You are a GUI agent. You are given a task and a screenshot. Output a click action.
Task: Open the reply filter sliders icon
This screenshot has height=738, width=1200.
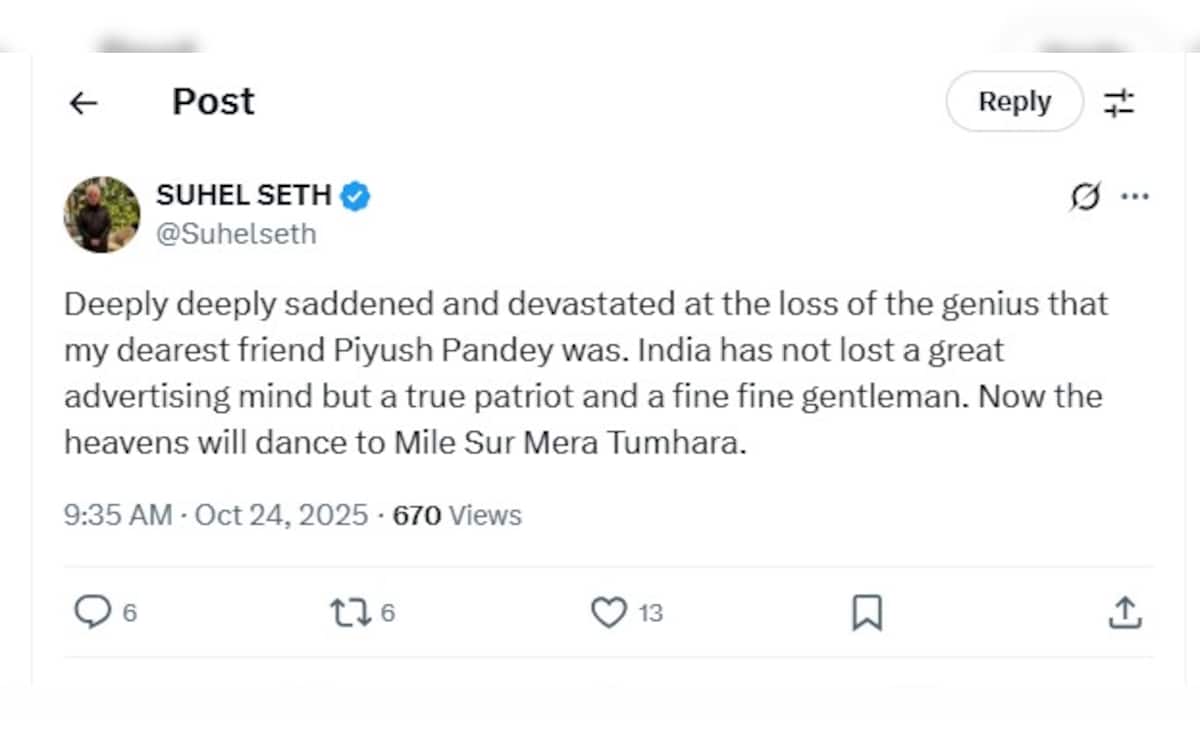[1119, 102]
